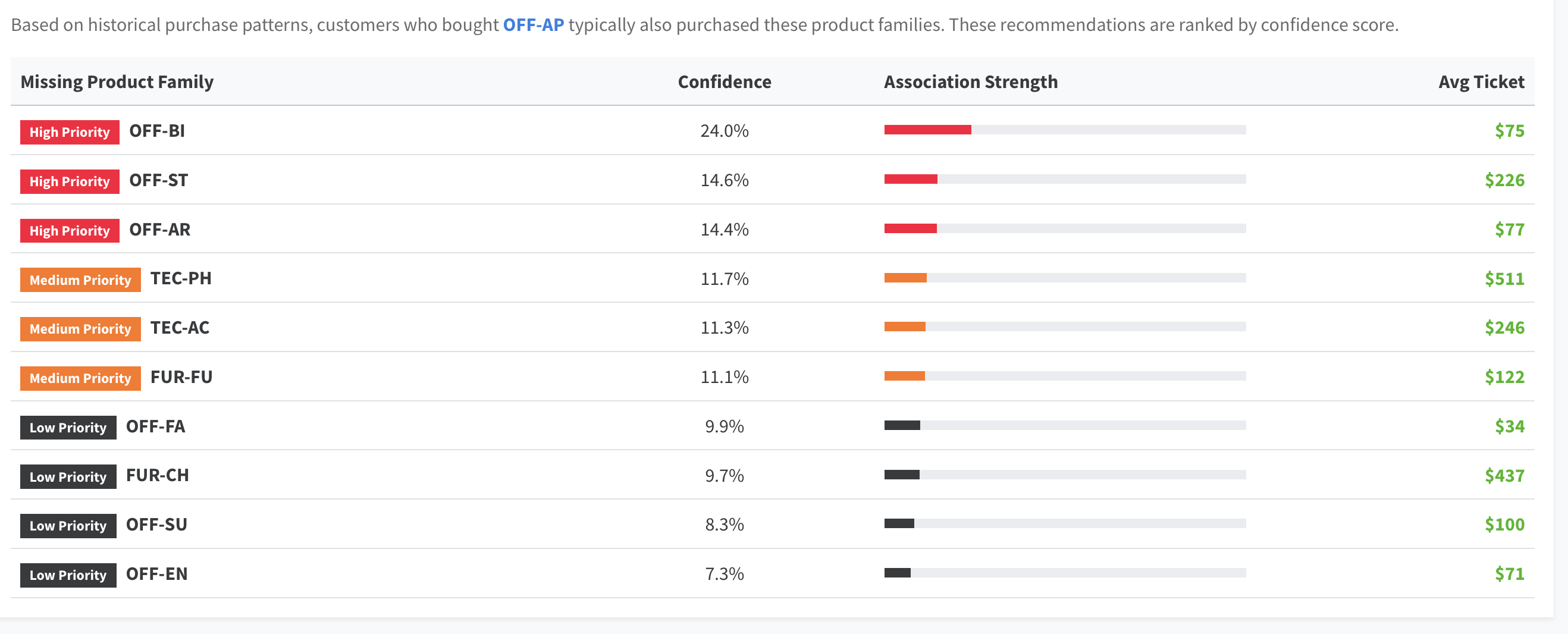The height and width of the screenshot is (634, 1568).
Task: Click the $511 average ticket value
Action: tap(1504, 279)
